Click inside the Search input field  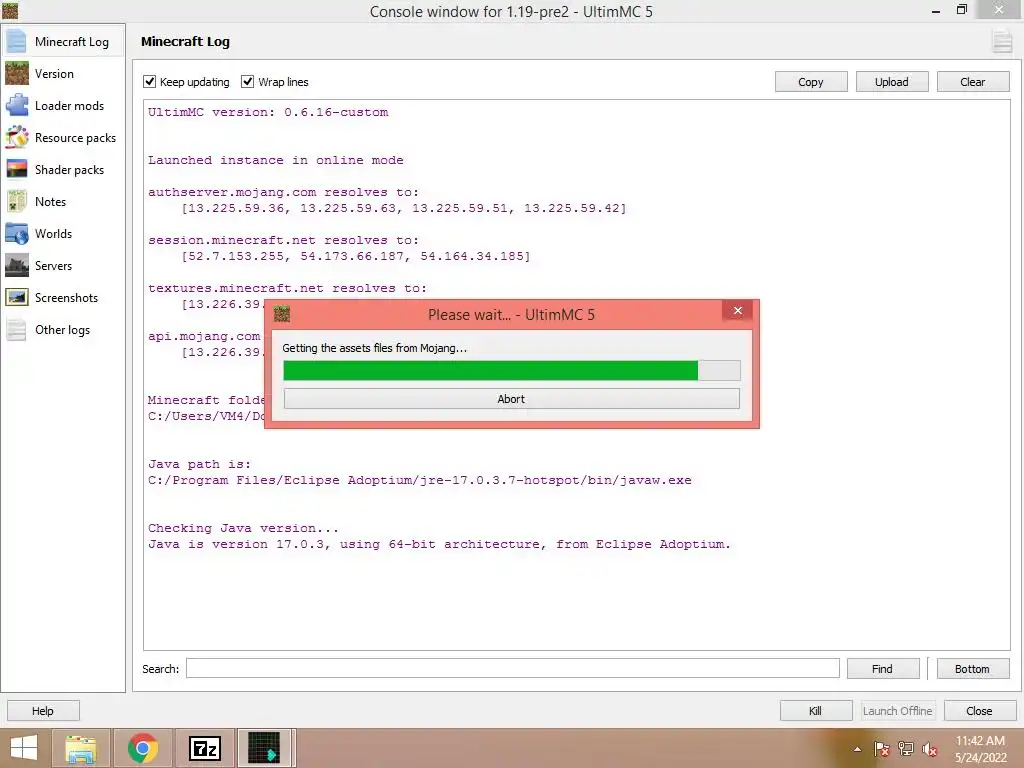(x=513, y=668)
